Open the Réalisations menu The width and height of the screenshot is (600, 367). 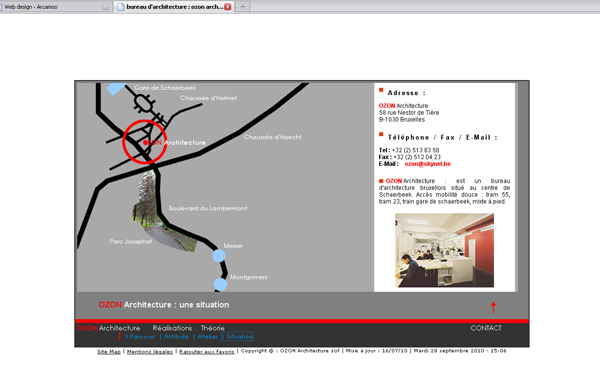coord(172,328)
